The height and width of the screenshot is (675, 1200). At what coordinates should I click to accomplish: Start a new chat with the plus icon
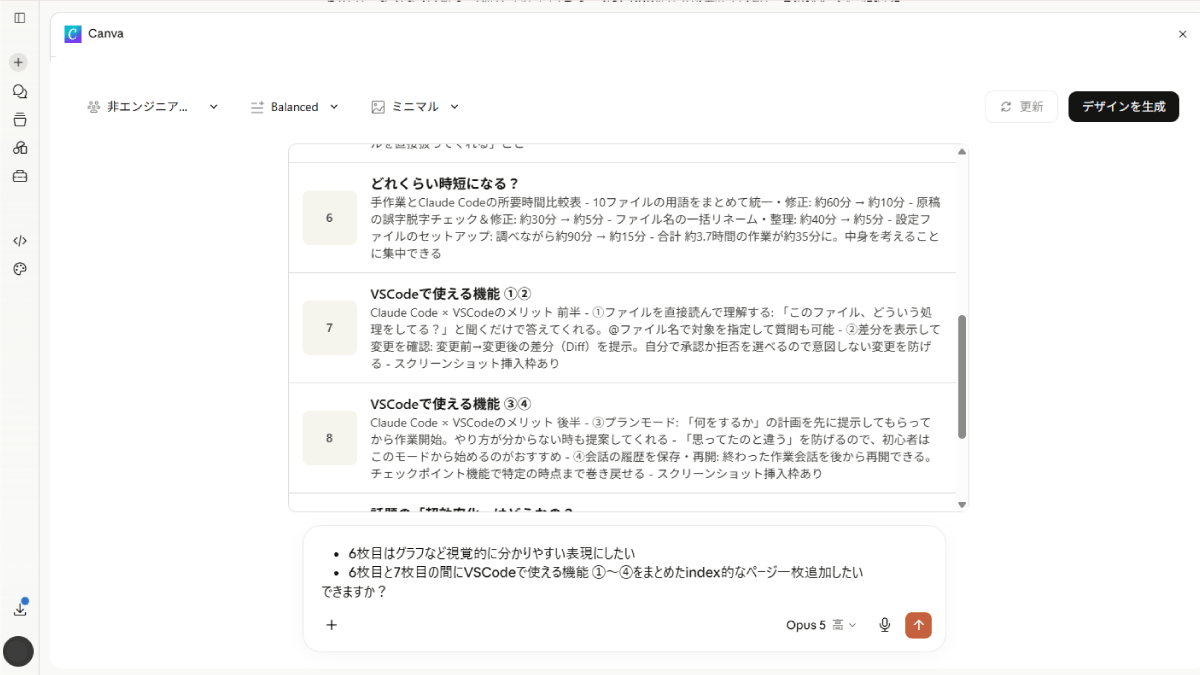(19, 62)
